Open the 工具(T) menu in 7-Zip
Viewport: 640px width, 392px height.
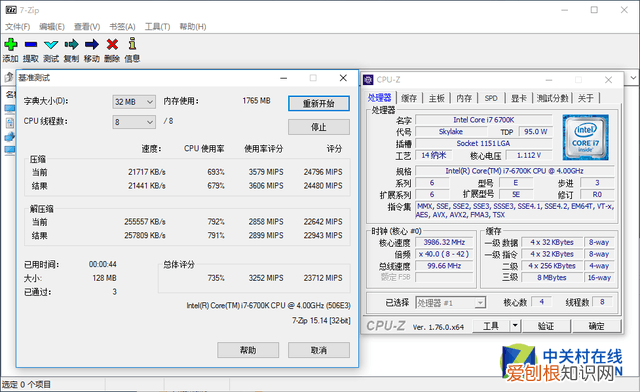point(158,27)
